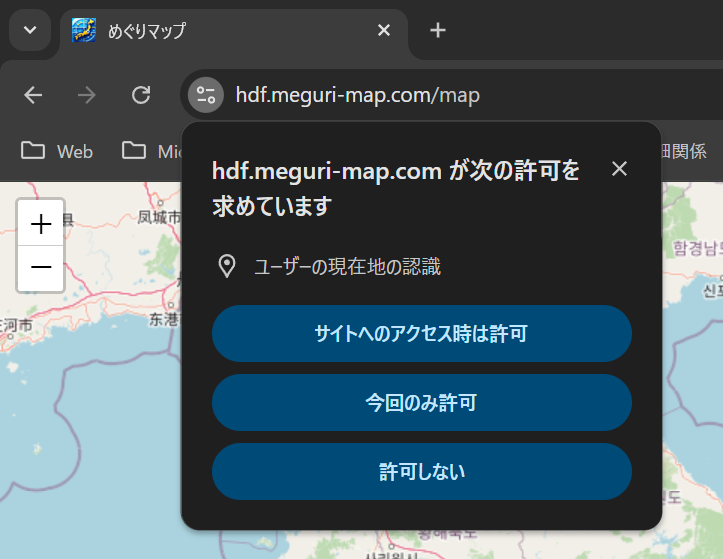The width and height of the screenshot is (723, 559).
Task: Close the めぐりマップ tab
Action: pos(383,30)
